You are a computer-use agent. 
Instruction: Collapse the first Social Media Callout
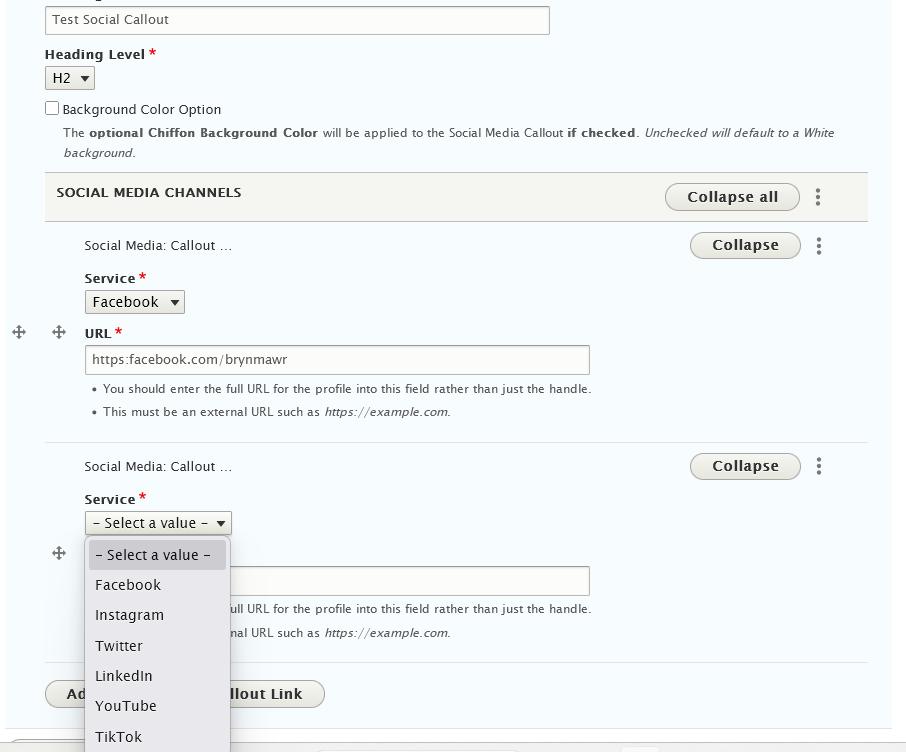(745, 245)
